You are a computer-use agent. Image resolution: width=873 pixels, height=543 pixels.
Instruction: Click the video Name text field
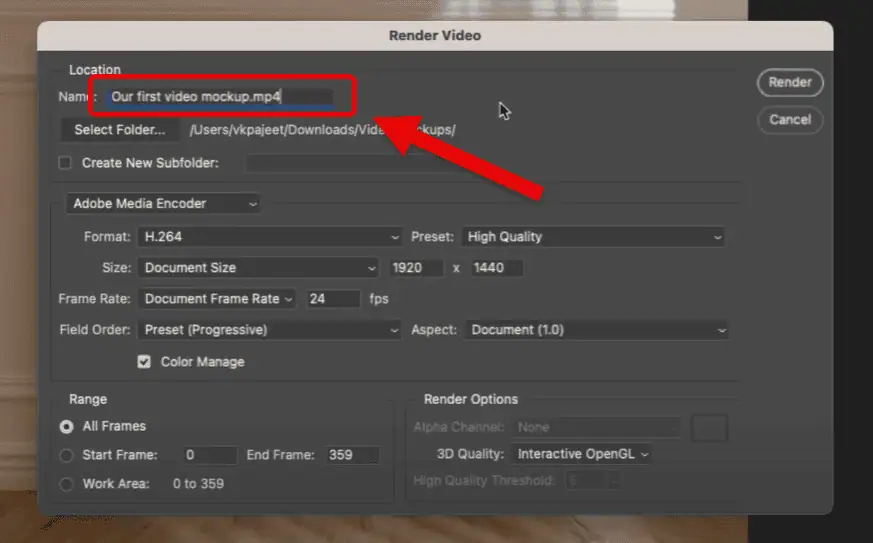(220, 97)
